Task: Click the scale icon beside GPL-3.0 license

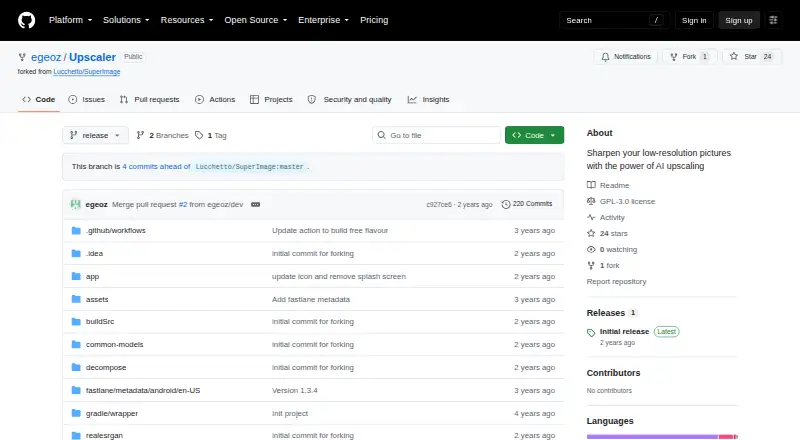Action: pyautogui.click(x=591, y=201)
